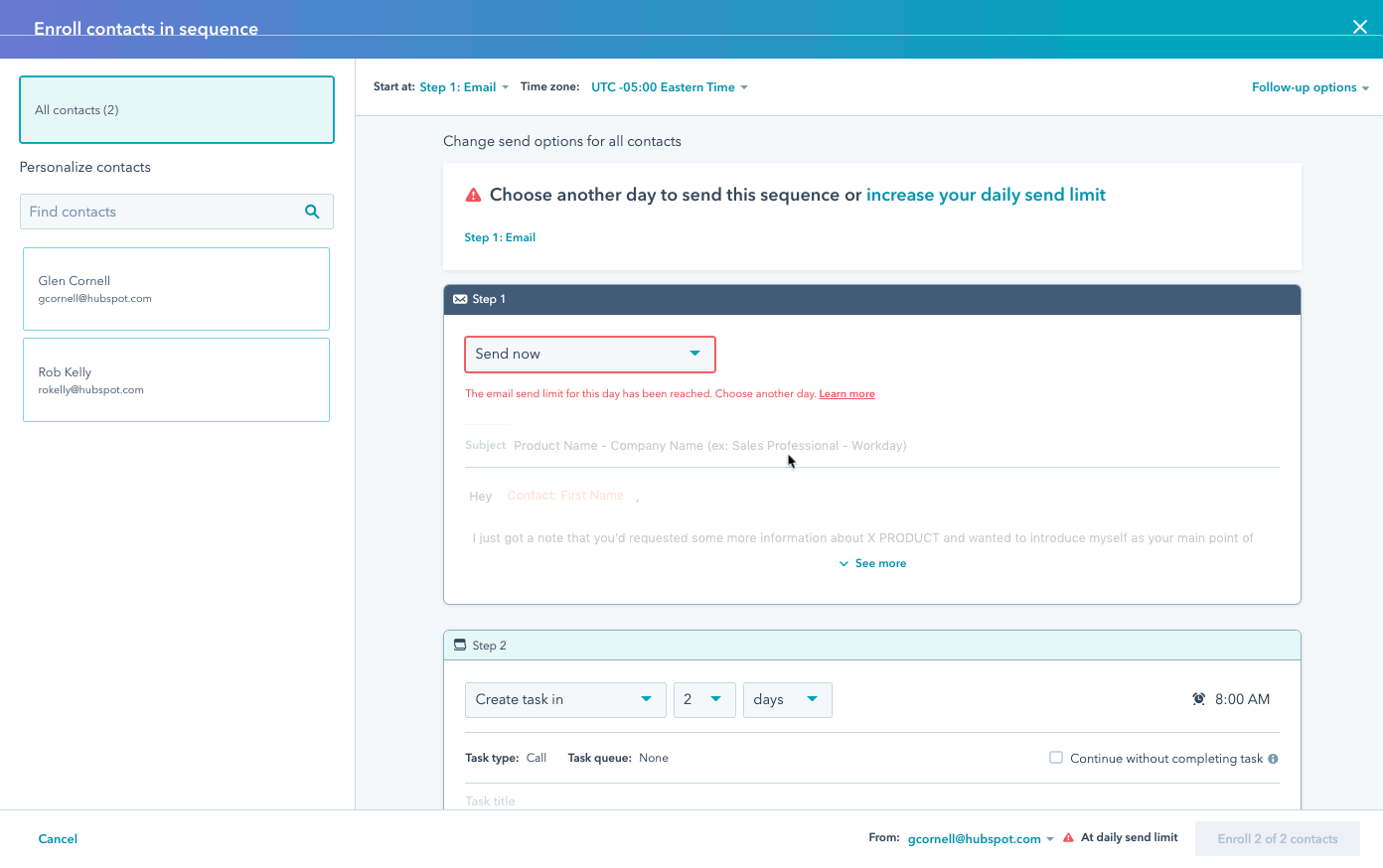Click the warning icon beside At daily send limit
The height and width of the screenshot is (868, 1383).
1069,838
